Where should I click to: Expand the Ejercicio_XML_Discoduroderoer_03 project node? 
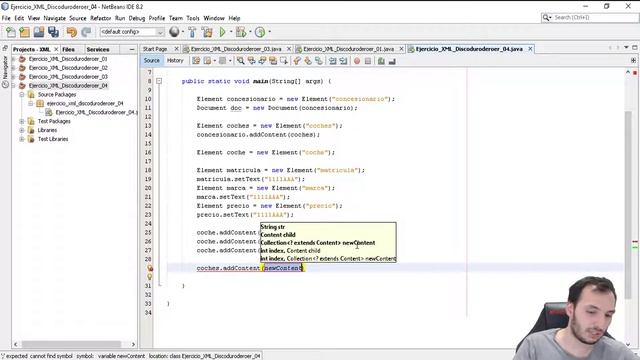[13, 77]
